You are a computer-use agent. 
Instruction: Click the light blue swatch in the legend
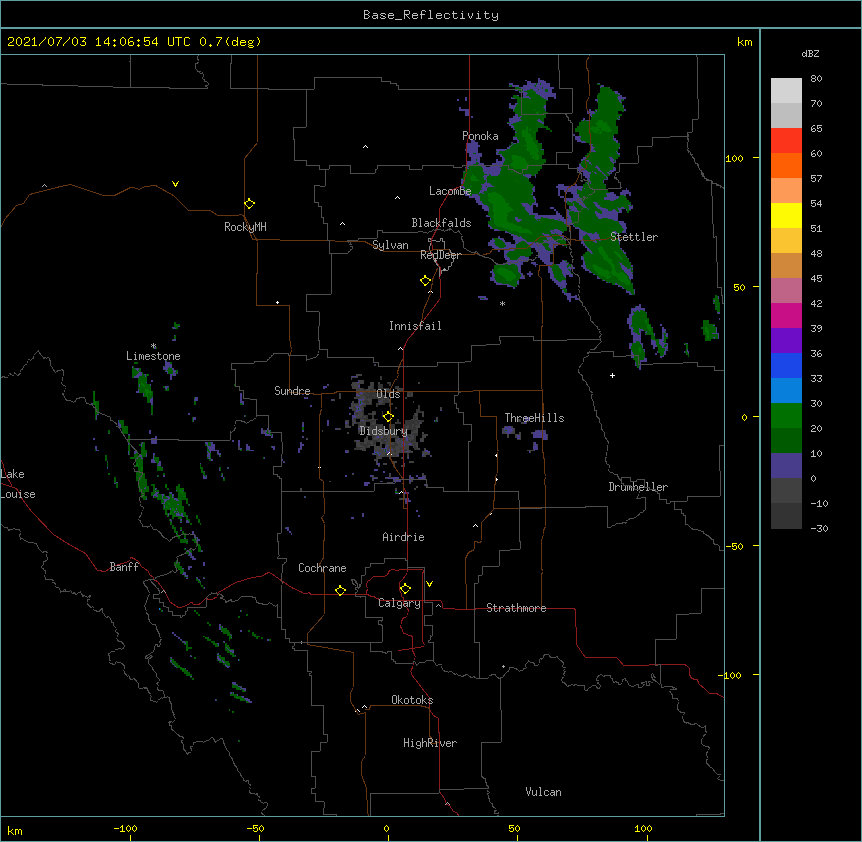(786, 390)
